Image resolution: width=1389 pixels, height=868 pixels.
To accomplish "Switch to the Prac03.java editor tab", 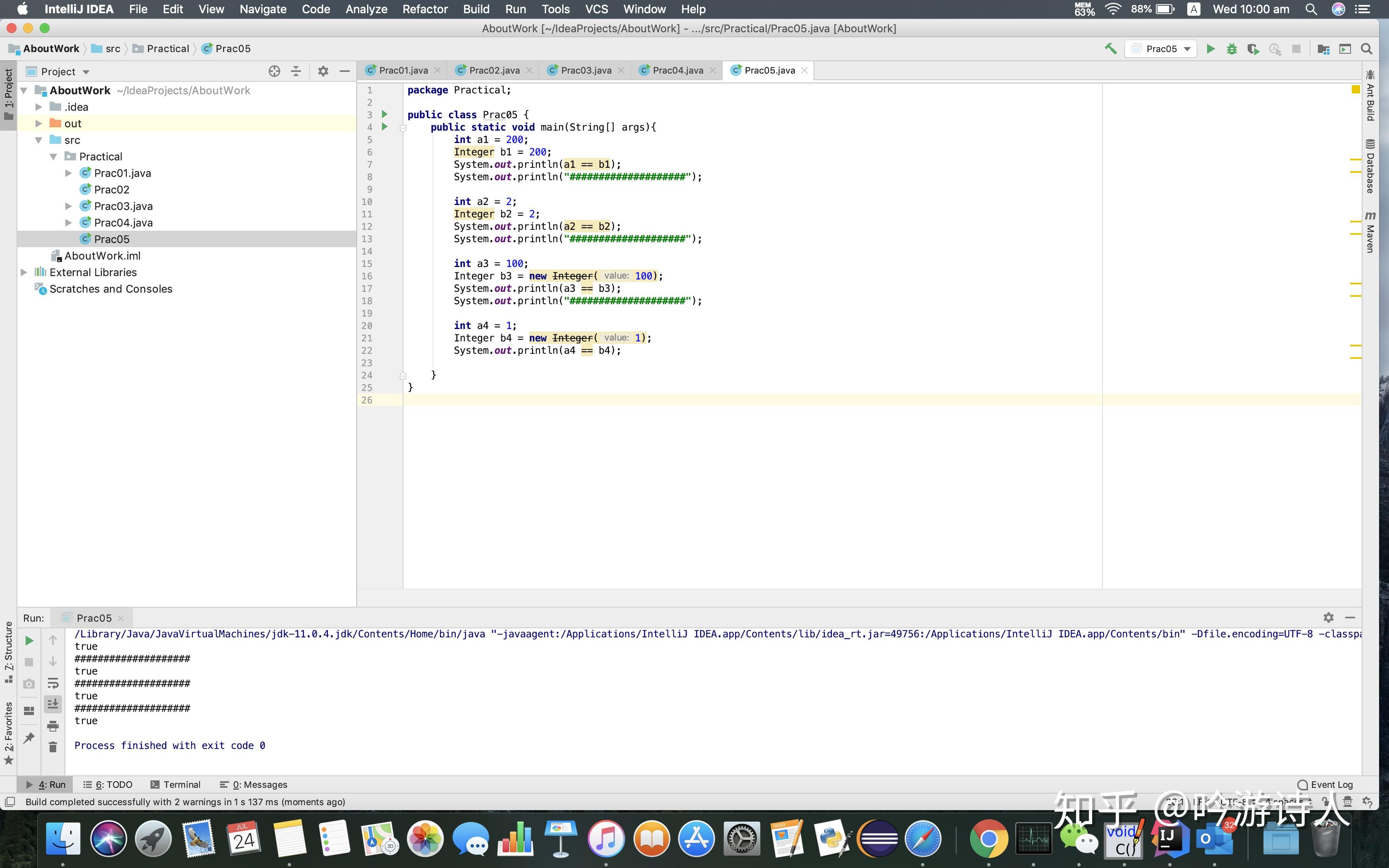I will 585,70.
